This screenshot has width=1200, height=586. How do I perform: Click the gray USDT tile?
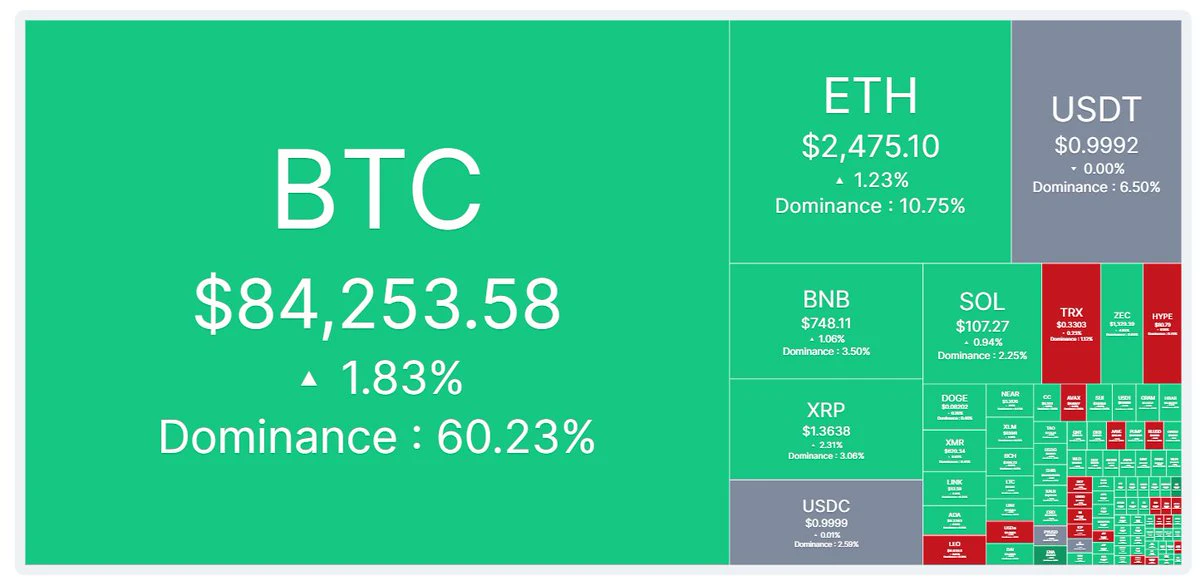tap(1096, 141)
